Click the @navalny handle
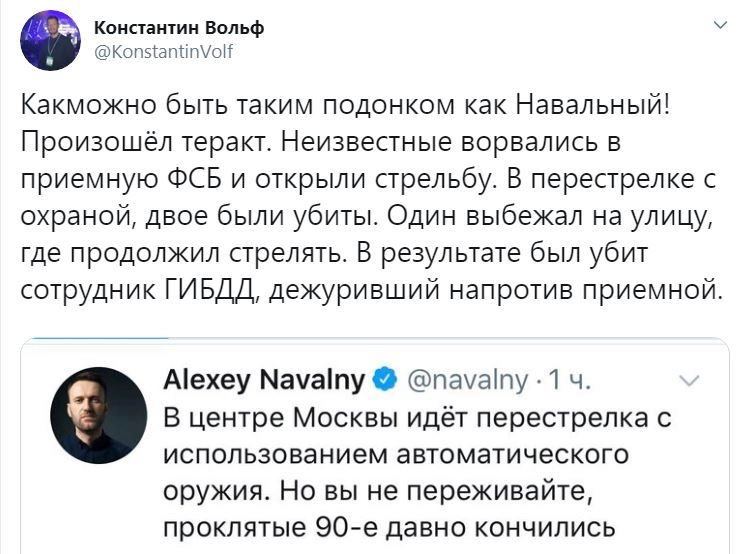This screenshot has height=554, width=747. (467, 380)
